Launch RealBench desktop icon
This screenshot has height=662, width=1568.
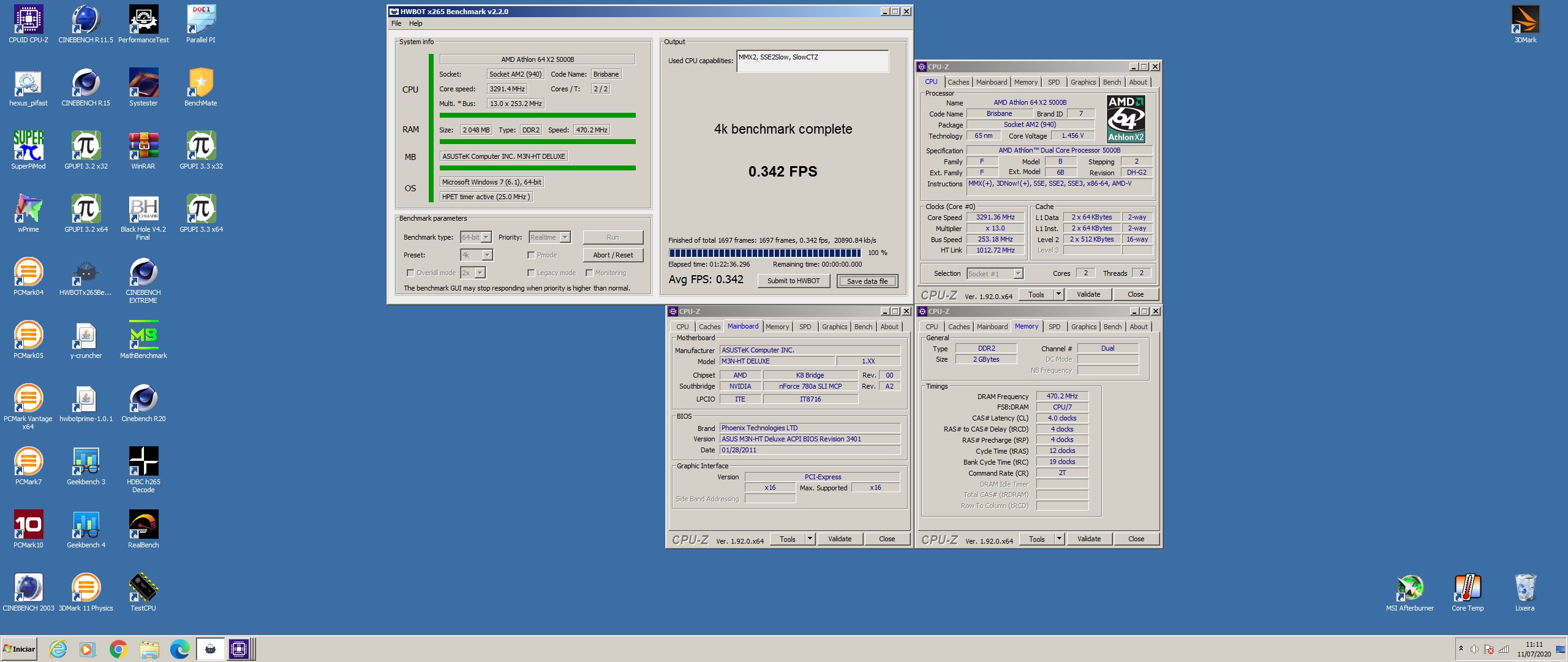tap(143, 529)
